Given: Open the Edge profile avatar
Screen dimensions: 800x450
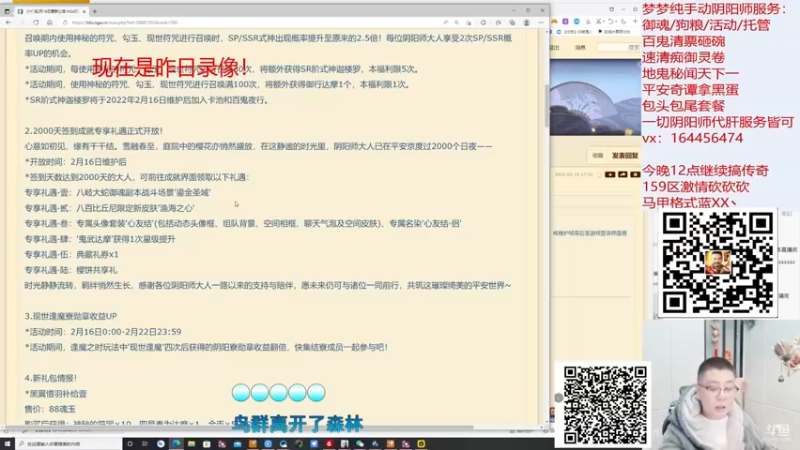Looking at the screenshot, I should click(527, 22).
